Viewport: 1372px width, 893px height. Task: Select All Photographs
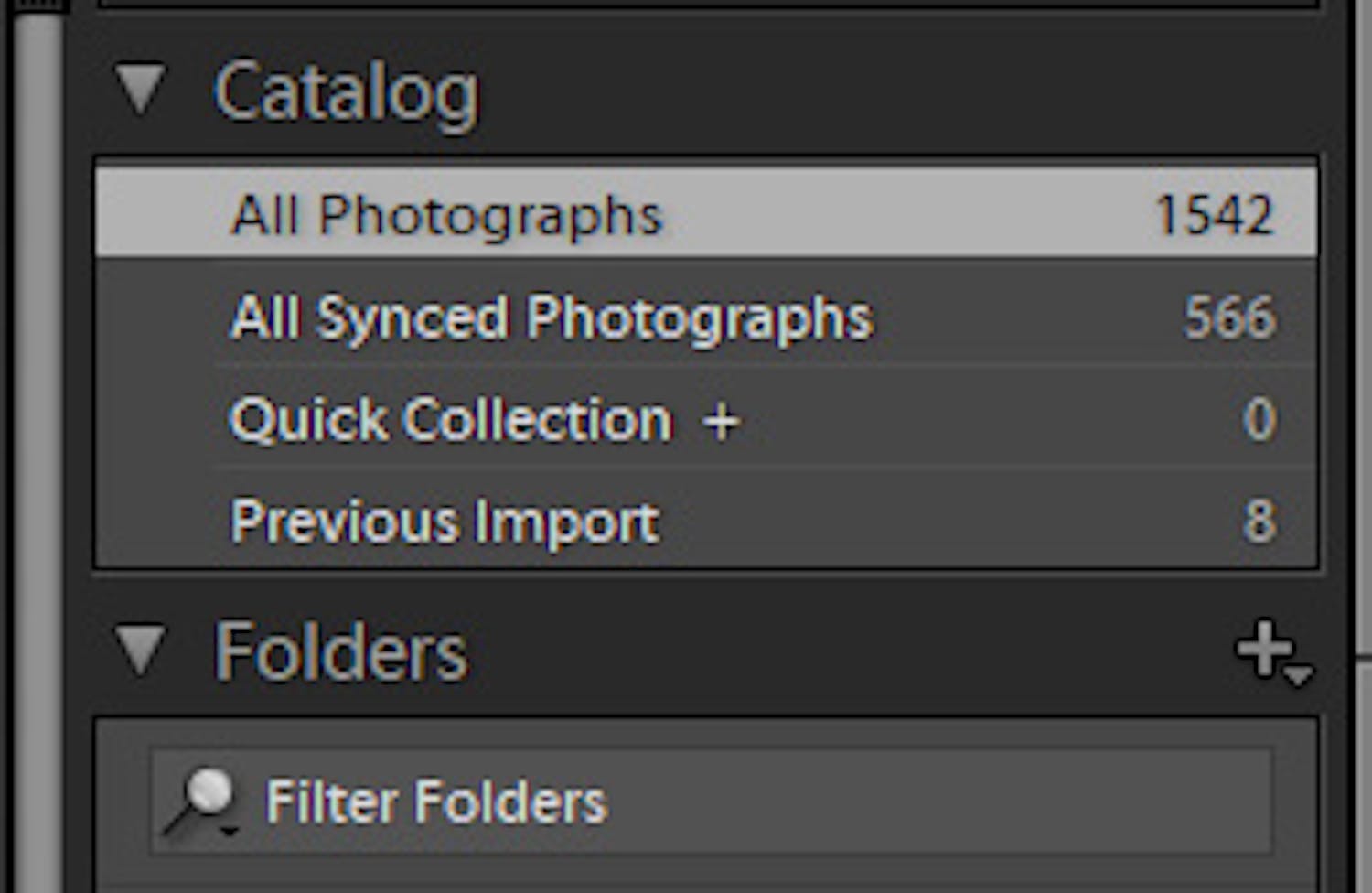(447, 213)
